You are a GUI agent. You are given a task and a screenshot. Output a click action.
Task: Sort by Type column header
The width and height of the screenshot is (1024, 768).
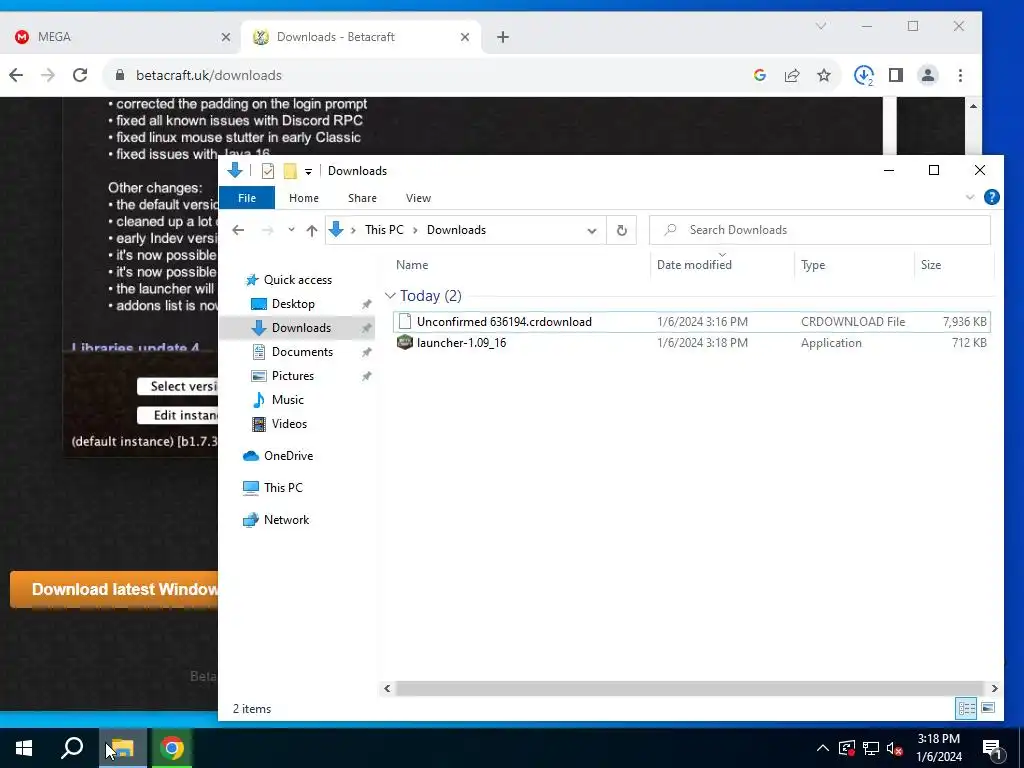[813, 264]
